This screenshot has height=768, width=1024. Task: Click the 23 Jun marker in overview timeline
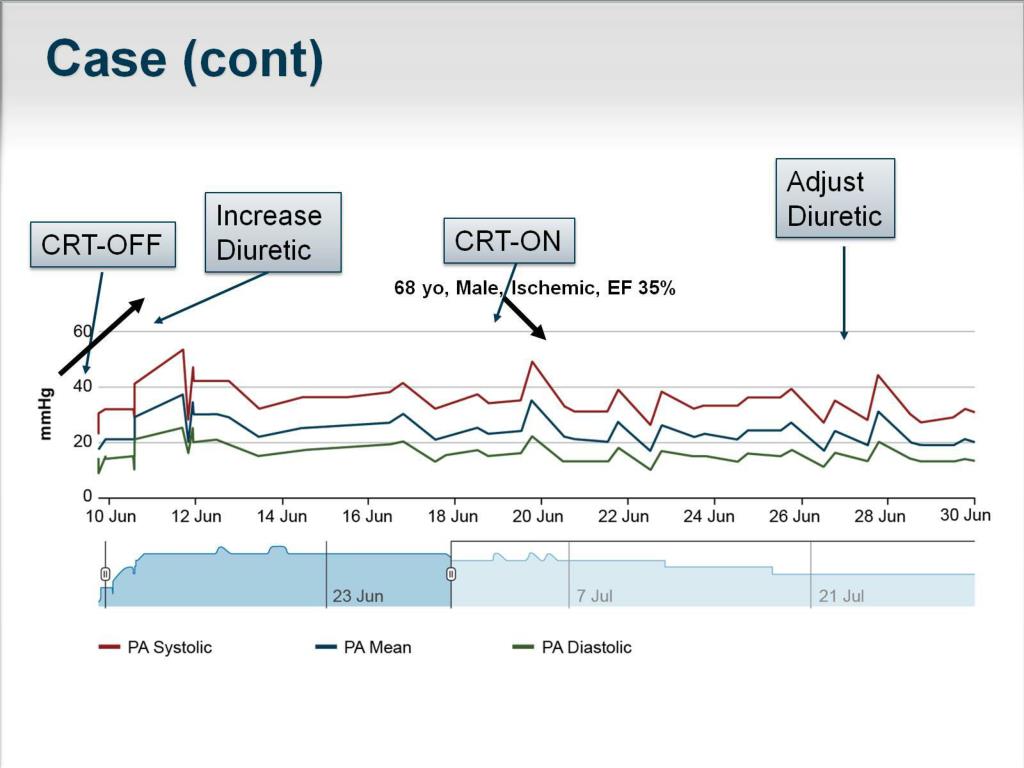pyautogui.click(x=357, y=596)
